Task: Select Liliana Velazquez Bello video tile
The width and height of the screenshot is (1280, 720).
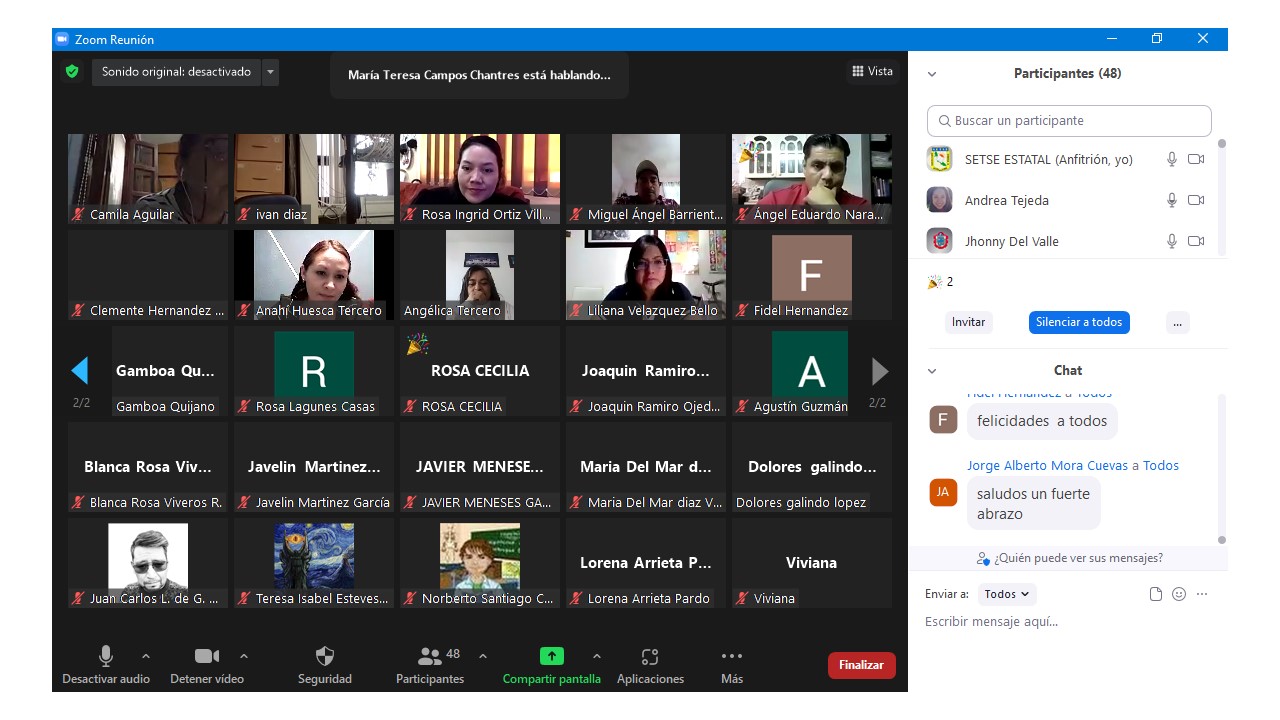Action: (x=646, y=275)
